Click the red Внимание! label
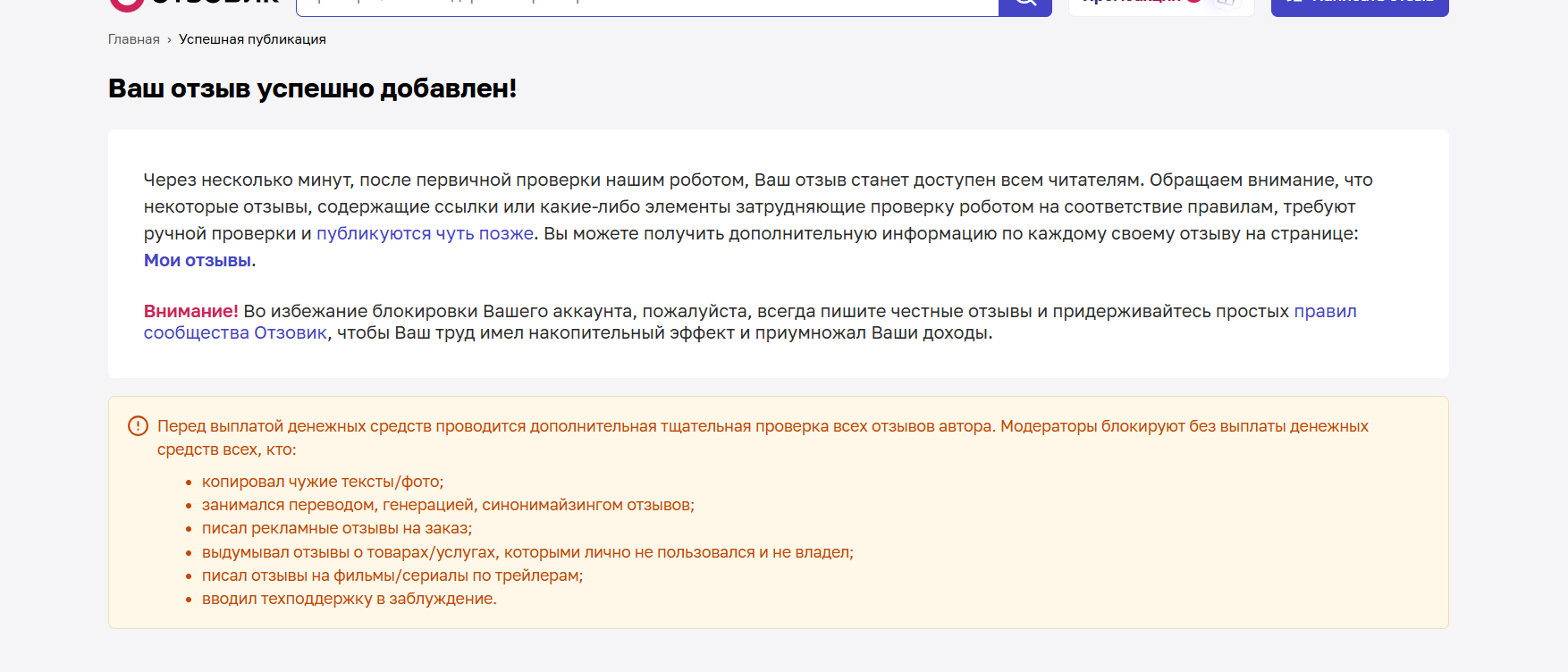Image resolution: width=1568 pixels, height=672 pixels. click(191, 311)
